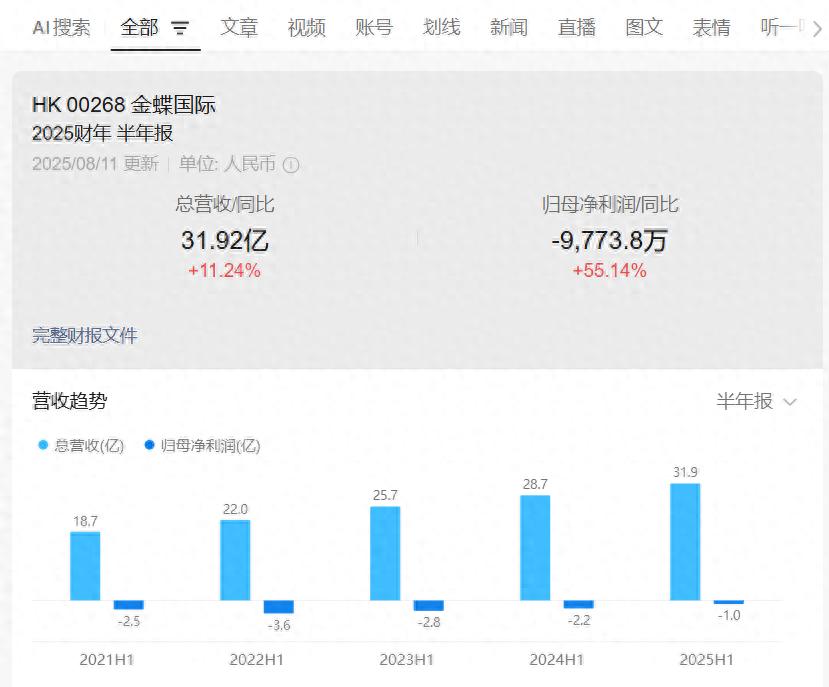Click the 总营收/同比 label

coord(225,204)
